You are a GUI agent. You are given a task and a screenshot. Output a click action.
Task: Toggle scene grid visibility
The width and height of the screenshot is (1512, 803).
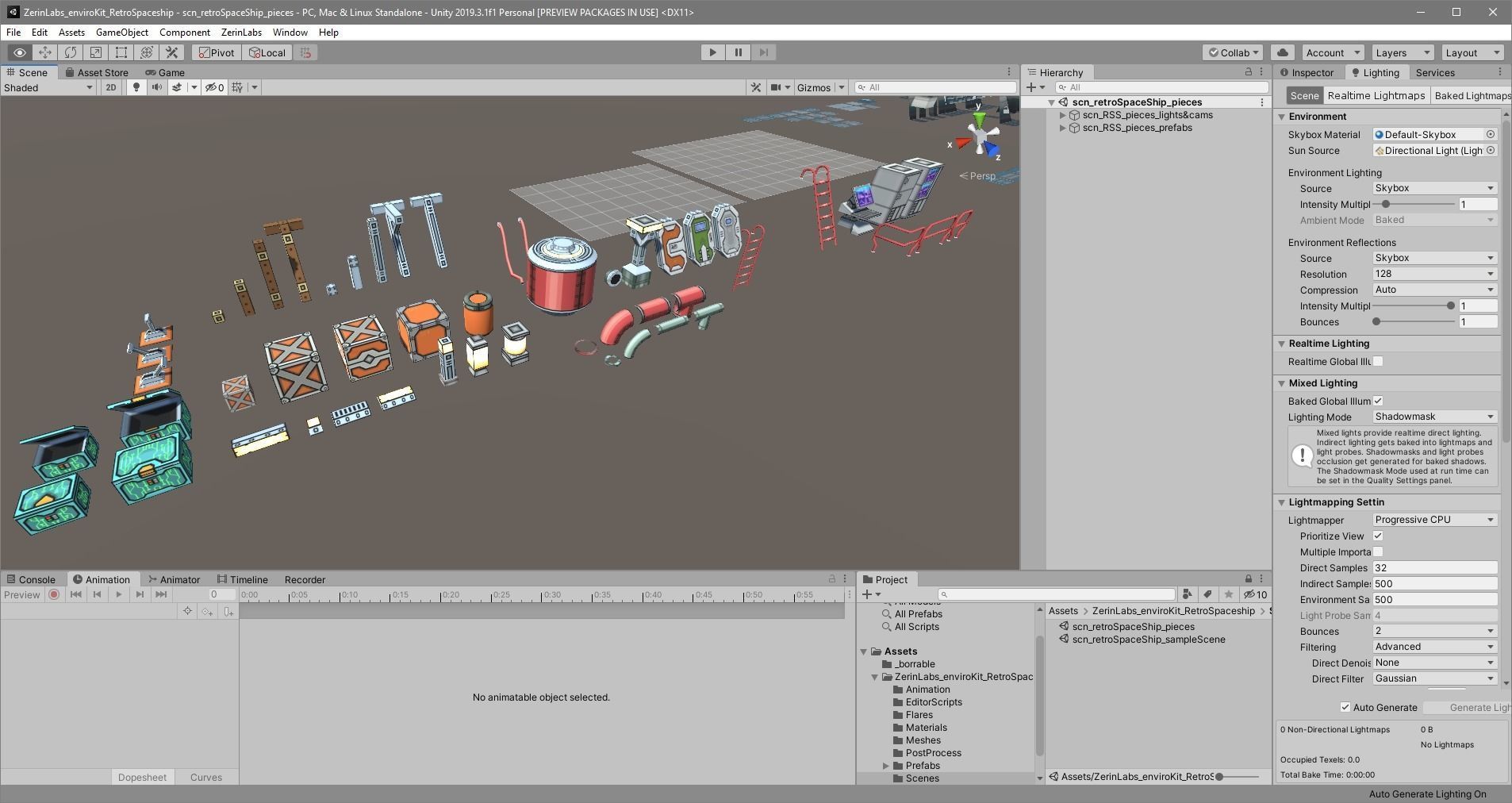pyautogui.click(x=237, y=87)
